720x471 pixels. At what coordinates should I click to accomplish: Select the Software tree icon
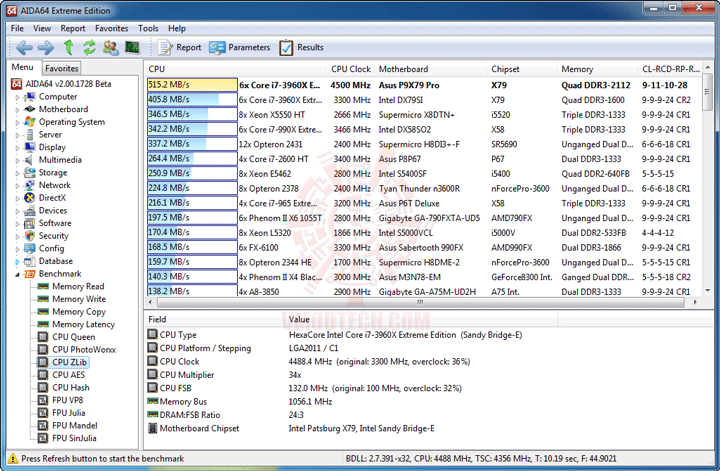(x=30, y=223)
